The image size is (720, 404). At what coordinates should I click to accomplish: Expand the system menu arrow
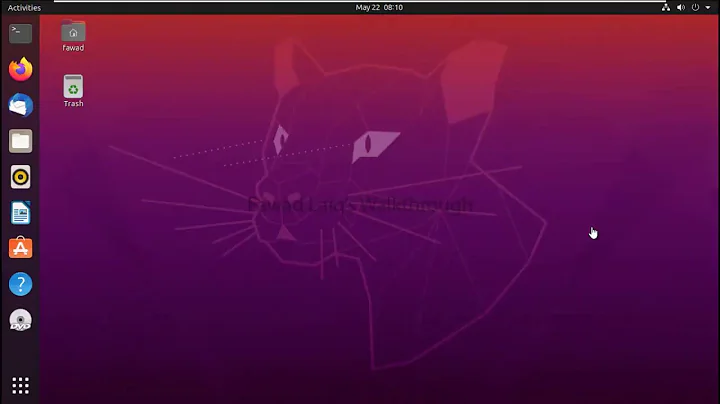[x=708, y=7]
